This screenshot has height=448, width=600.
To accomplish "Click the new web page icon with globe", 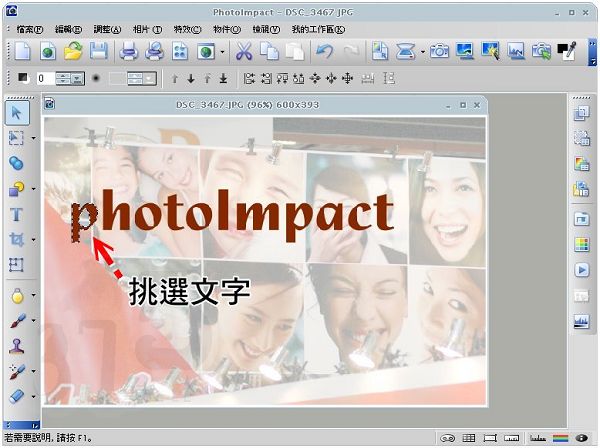I will [48, 51].
